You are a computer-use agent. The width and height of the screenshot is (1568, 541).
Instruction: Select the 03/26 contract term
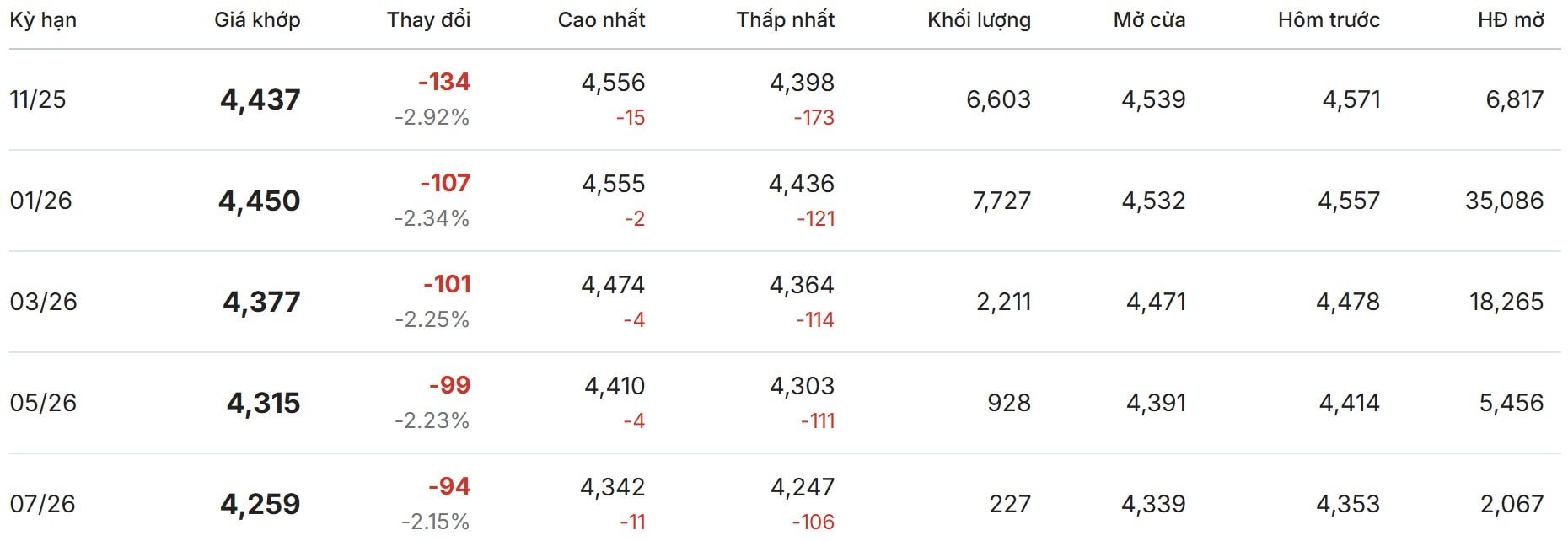tap(43, 302)
